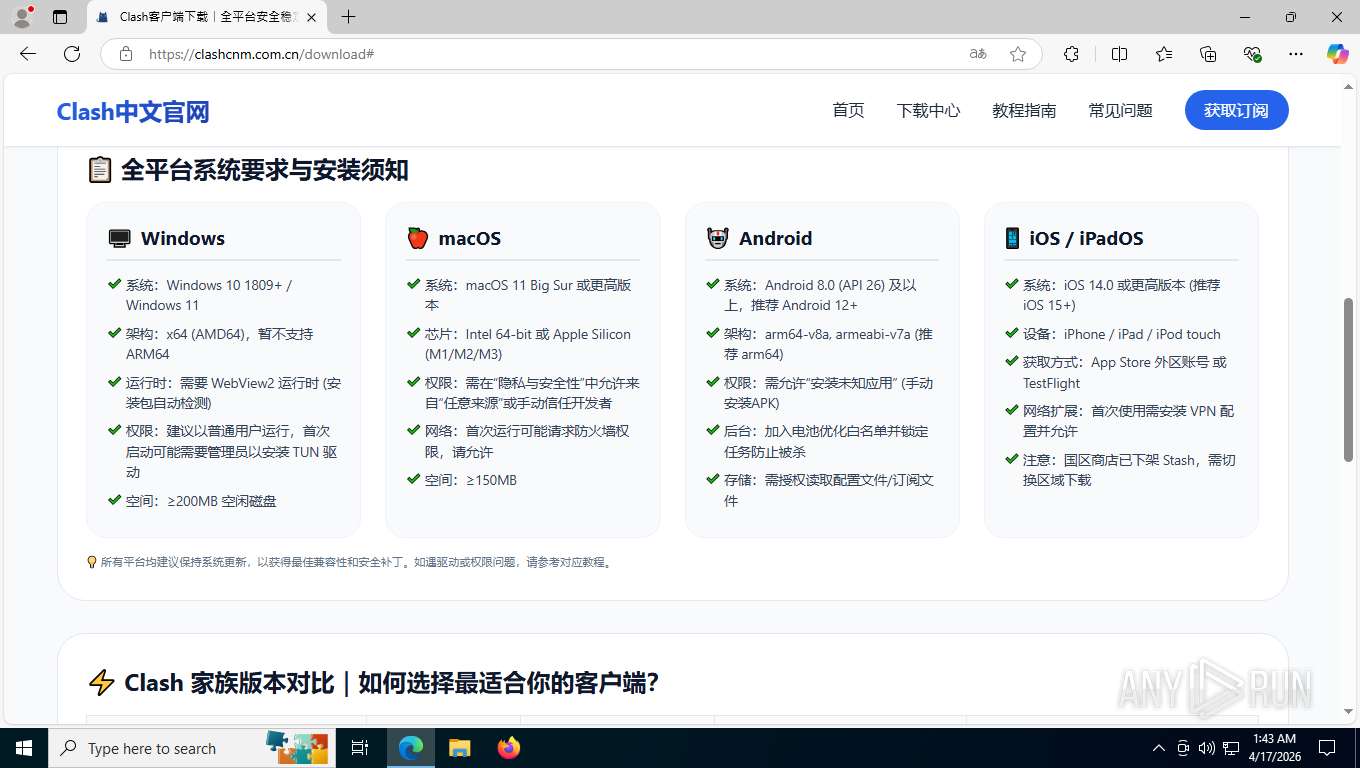This screenshot has height=768, width=1360.
Task: Click text 架构：arm64-v8a, armeabi-v7a
Action: [x=817, y=334]
